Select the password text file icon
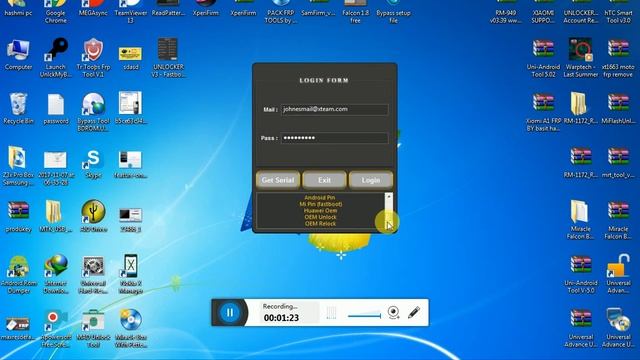 56,109
